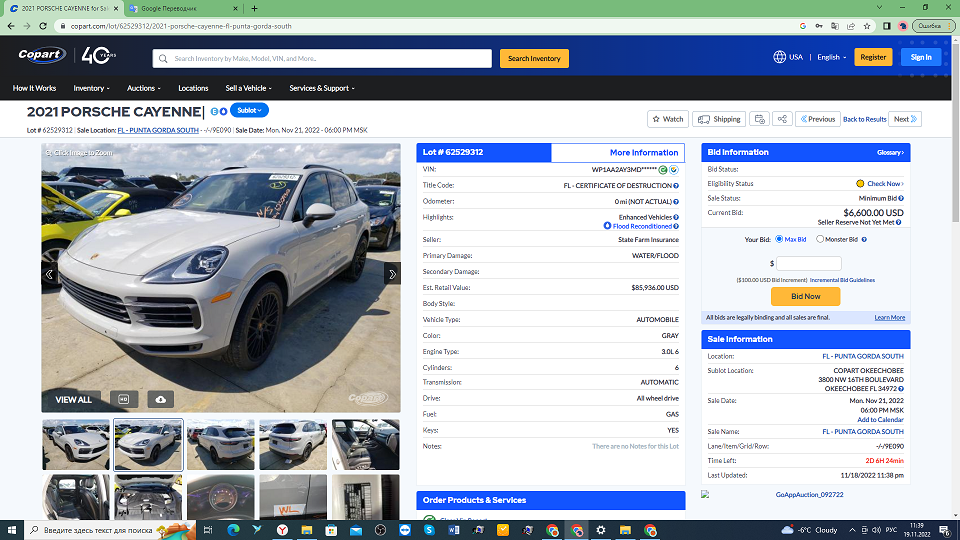Click Learn More link
The width and height of the screenshot is (960, 540).
tap(890, 317)
